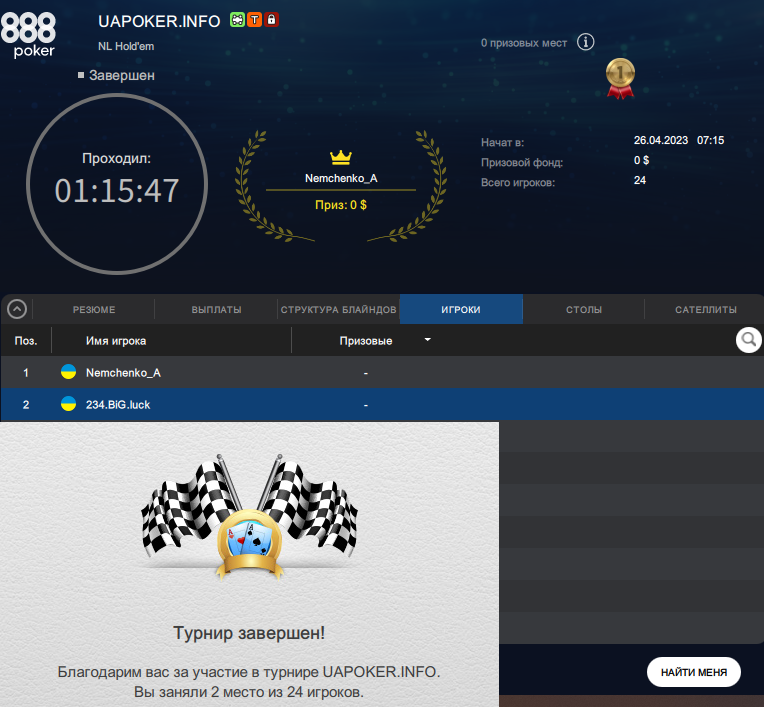The image size is (764, 707).
Task: Click the Приз: 0 $ text
Action: (x=341, y=205)
